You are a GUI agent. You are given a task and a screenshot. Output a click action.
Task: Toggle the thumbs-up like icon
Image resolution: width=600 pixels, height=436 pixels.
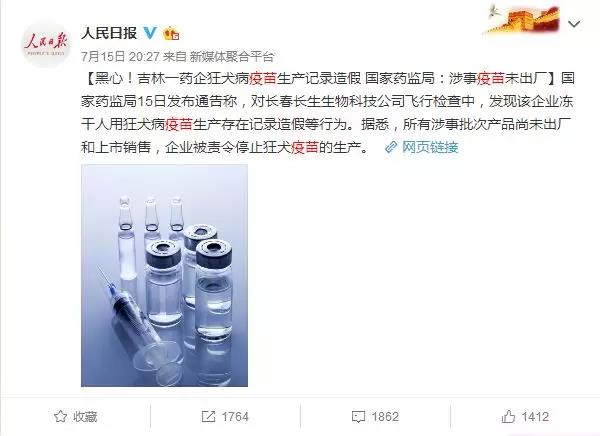(x=508, y=416)
